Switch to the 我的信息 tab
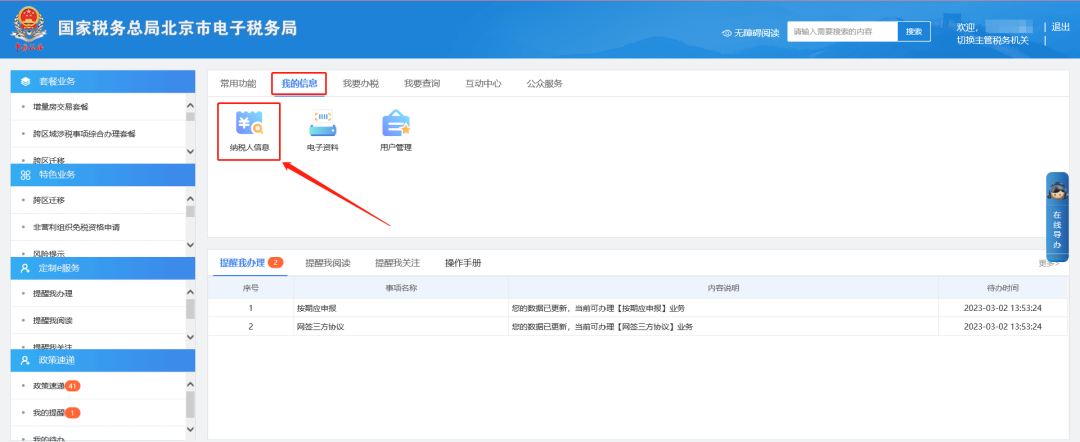The image size is (1080, 442). (299, 83)
